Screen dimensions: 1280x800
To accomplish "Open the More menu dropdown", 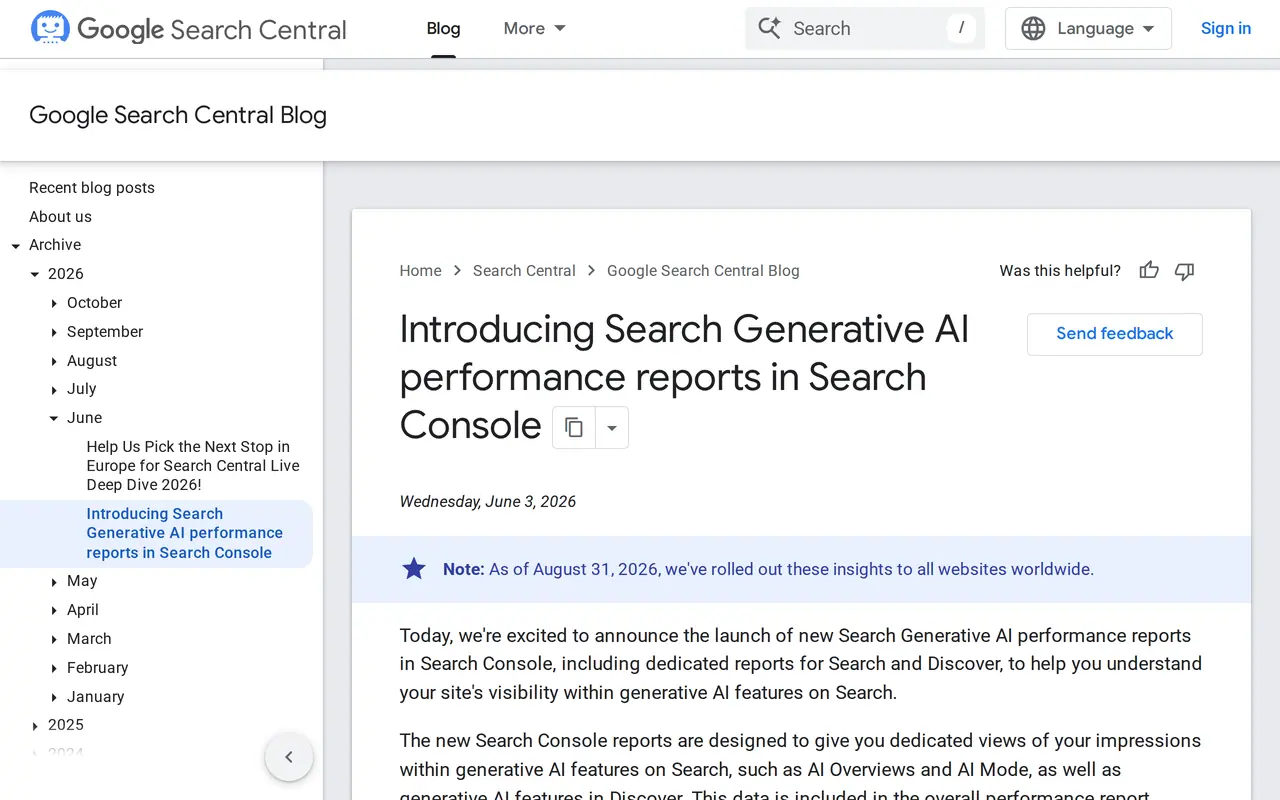I will pyautogui.click(x=535, y=28).
